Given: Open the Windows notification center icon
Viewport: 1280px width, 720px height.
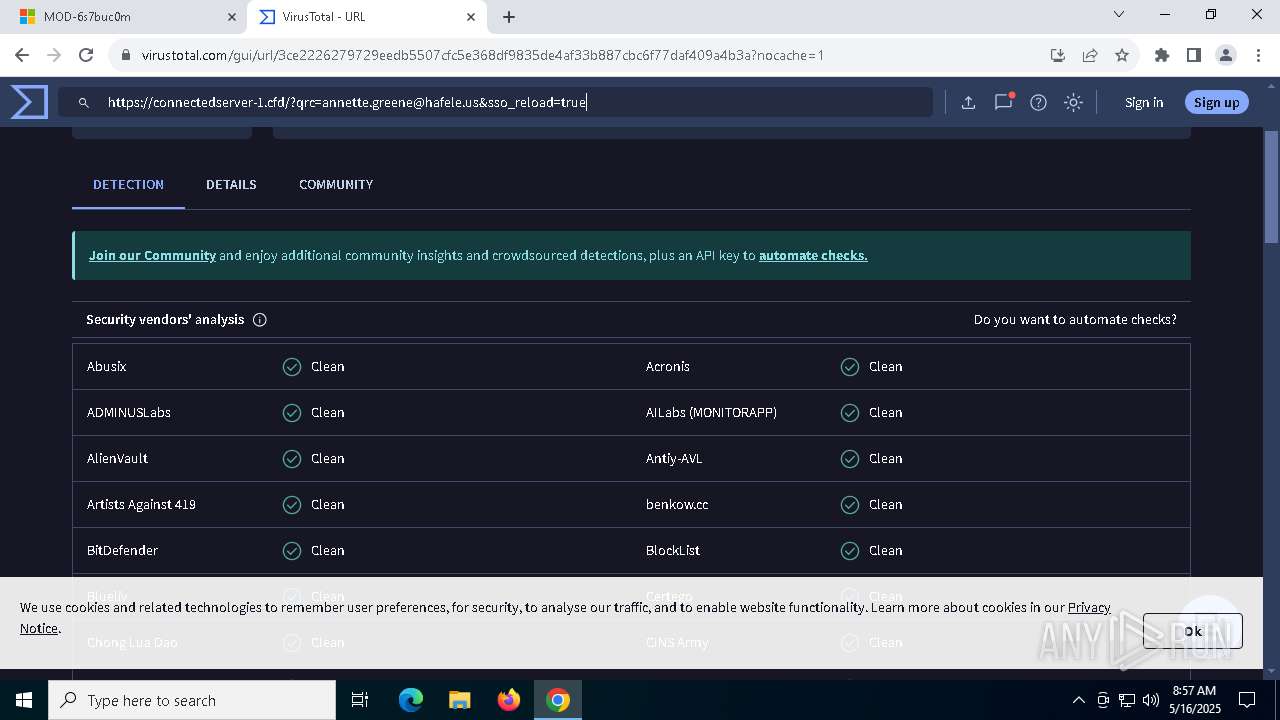Looking at the screenshot, I should [1247, 700].
